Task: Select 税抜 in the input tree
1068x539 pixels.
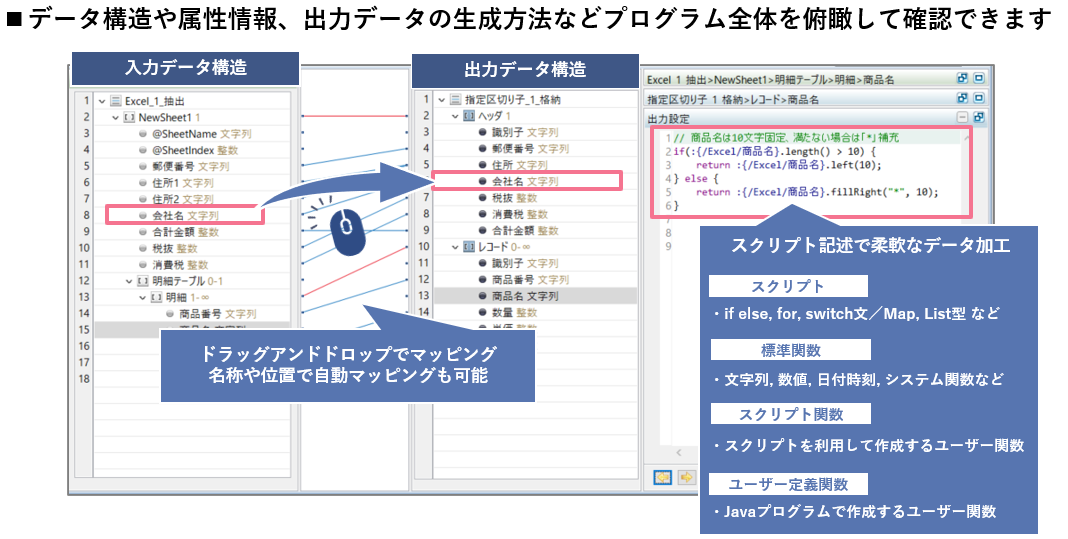Action: point(174,248)
